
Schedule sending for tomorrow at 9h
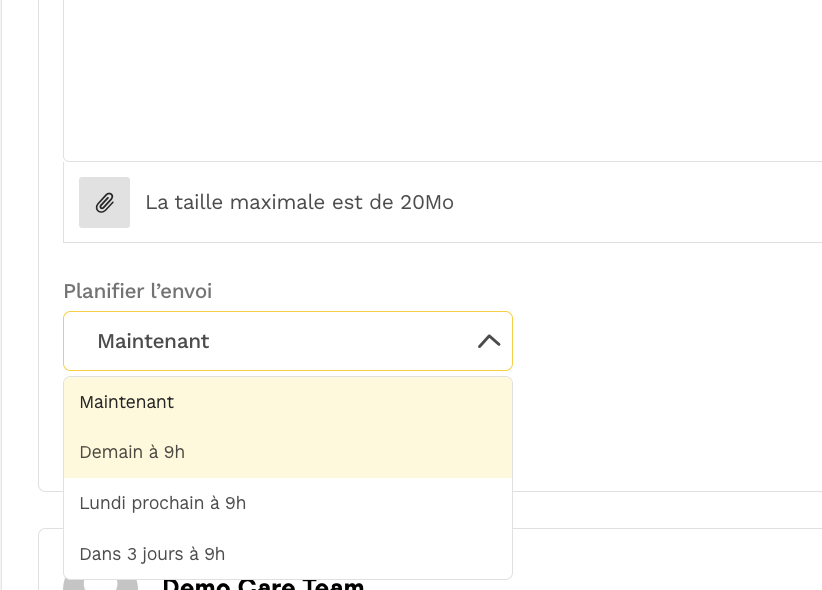click(x=132, y=452)
